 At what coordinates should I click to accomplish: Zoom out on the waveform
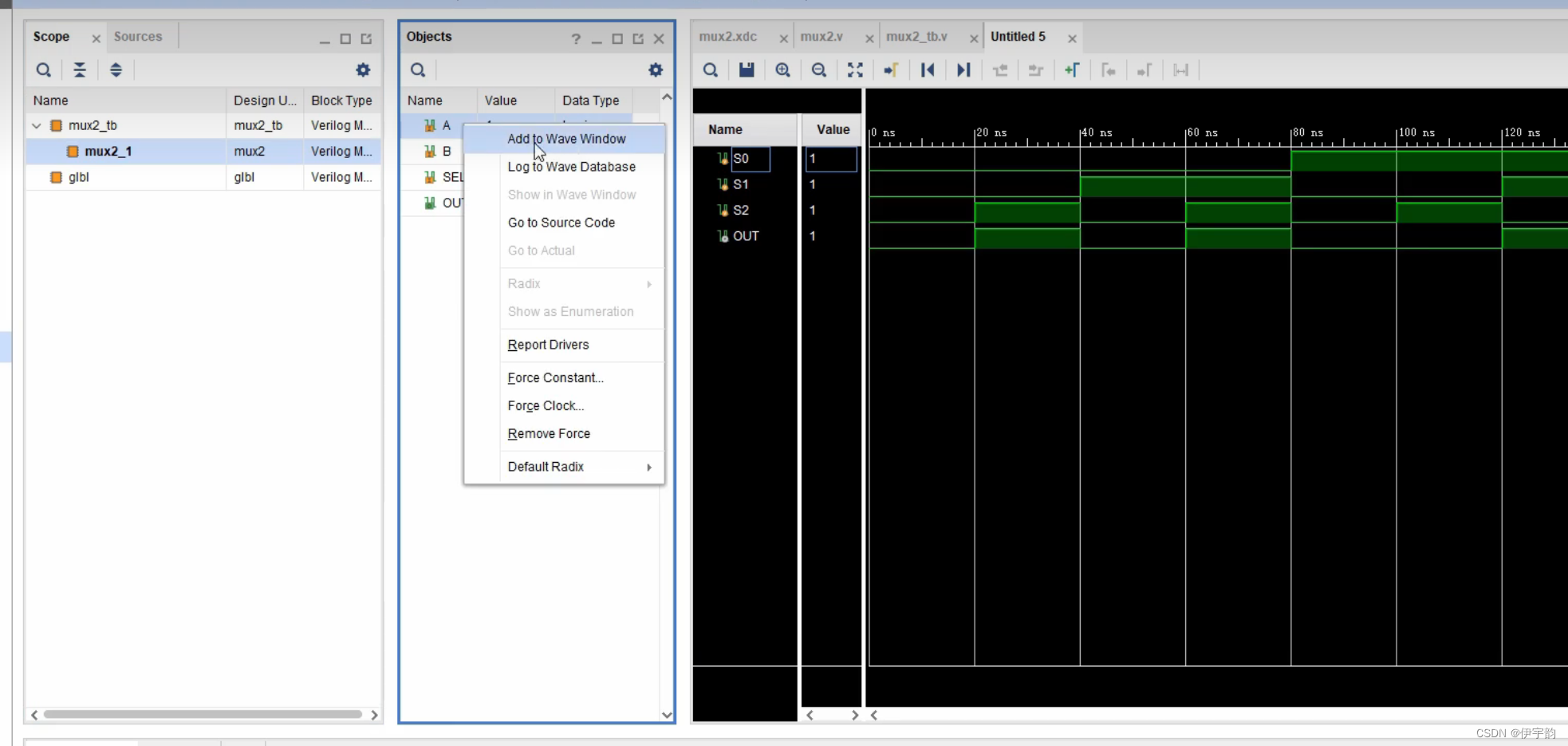pyautogui.click(x=819, y=70)
